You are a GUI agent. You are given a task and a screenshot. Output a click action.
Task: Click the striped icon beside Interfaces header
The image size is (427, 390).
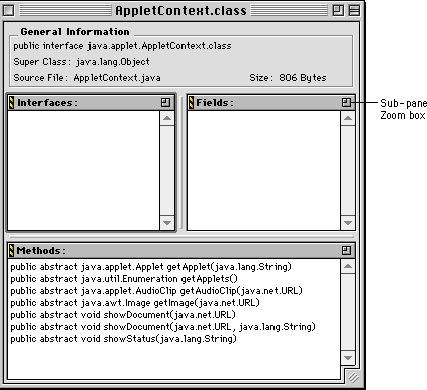click(11, 102)
